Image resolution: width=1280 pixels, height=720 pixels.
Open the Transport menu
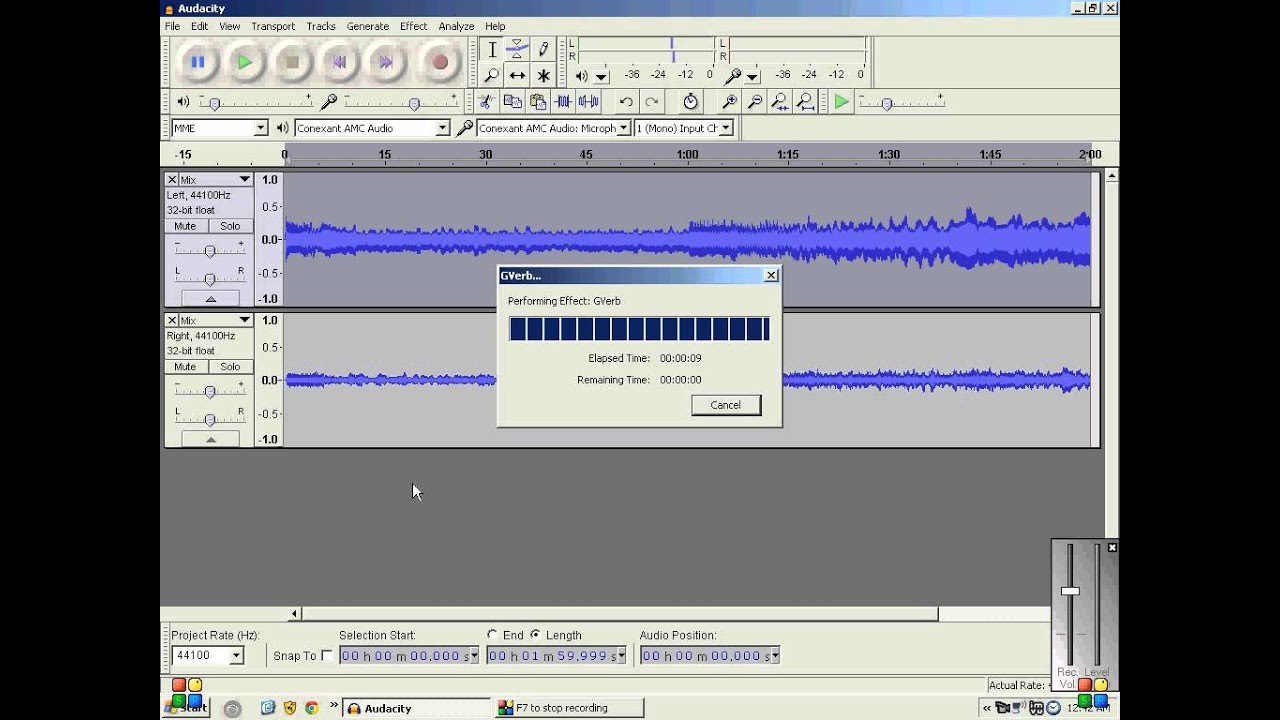click(x=273, y=26)
